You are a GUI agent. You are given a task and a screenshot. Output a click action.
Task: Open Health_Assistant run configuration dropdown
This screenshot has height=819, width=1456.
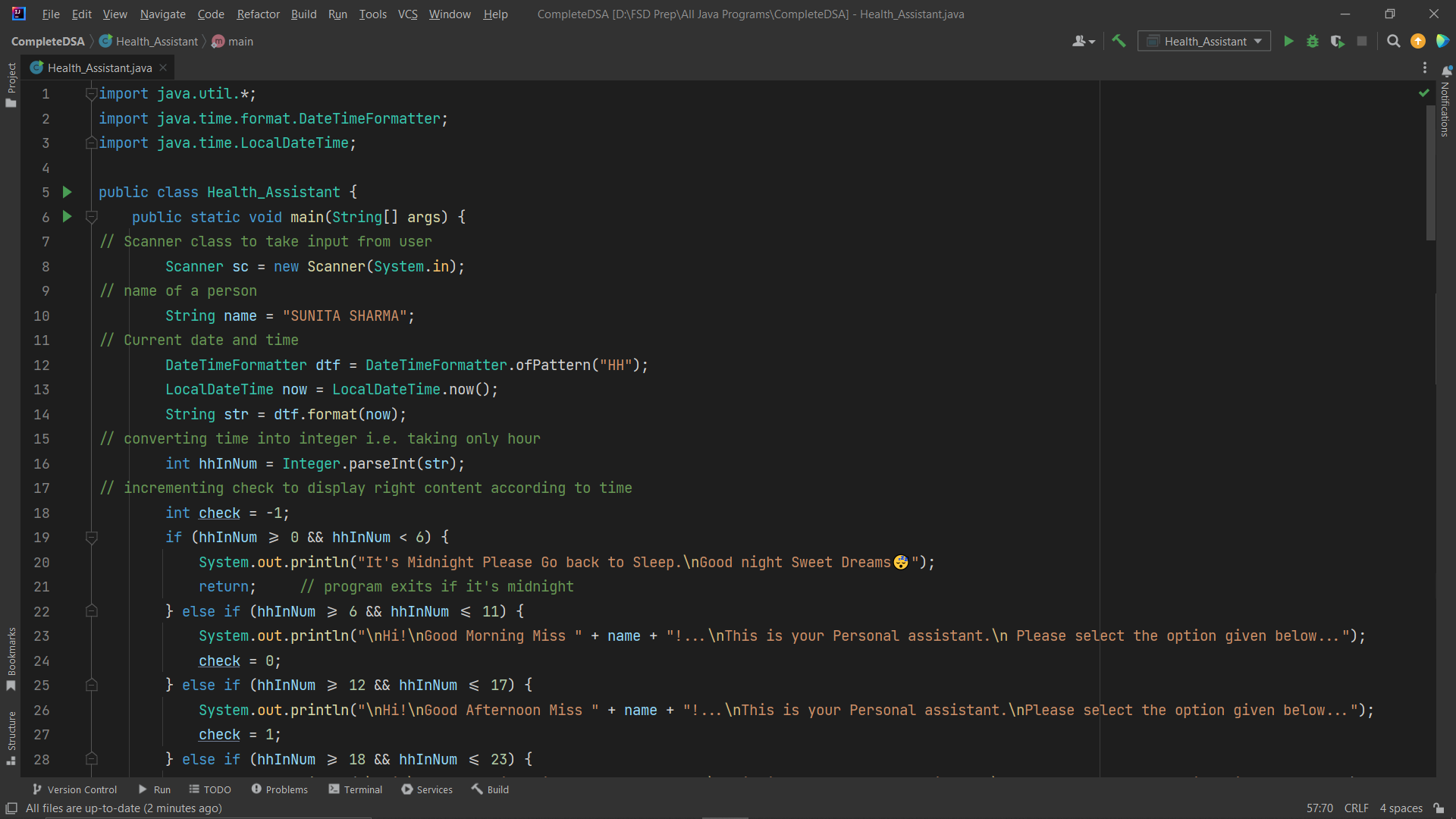tap(1204, 42)
